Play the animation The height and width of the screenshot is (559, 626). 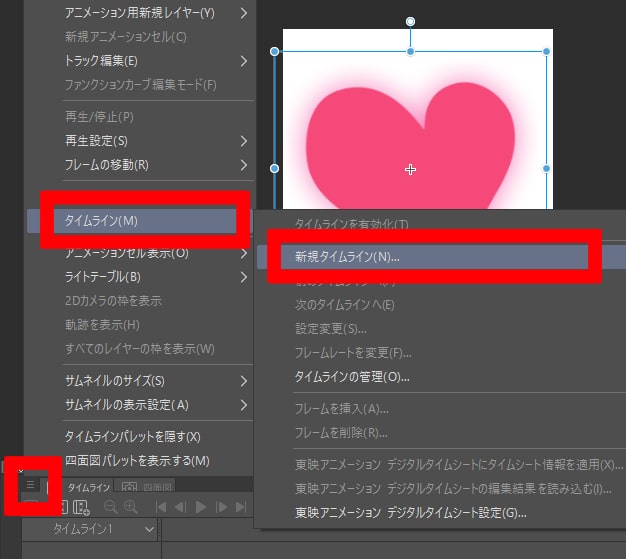click(x=200, y=507)
